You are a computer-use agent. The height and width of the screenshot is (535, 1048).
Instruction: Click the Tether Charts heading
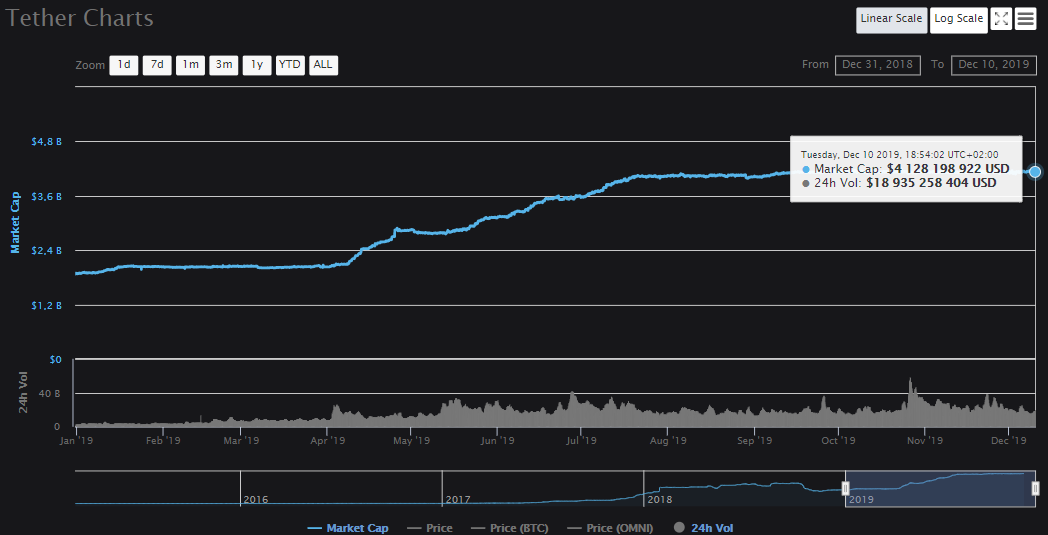tap(80, 18)
